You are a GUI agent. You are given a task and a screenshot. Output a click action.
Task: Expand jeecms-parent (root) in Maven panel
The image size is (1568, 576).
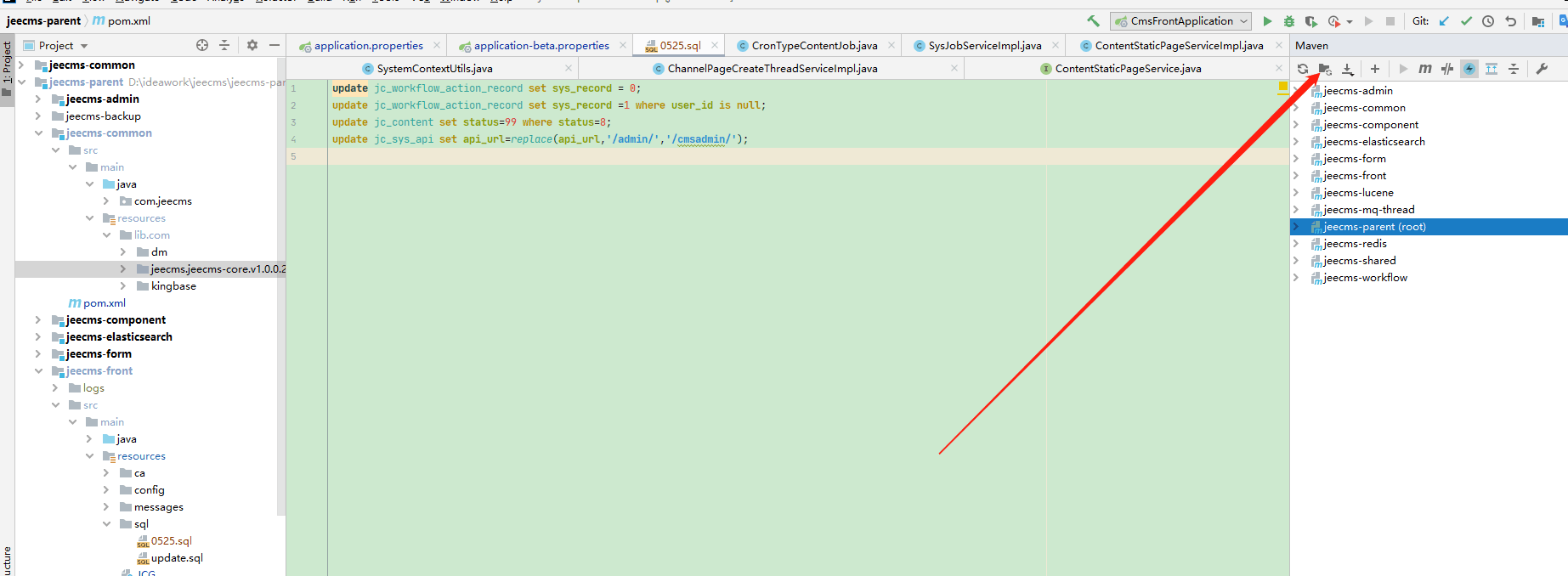[x=1296, y=227]
